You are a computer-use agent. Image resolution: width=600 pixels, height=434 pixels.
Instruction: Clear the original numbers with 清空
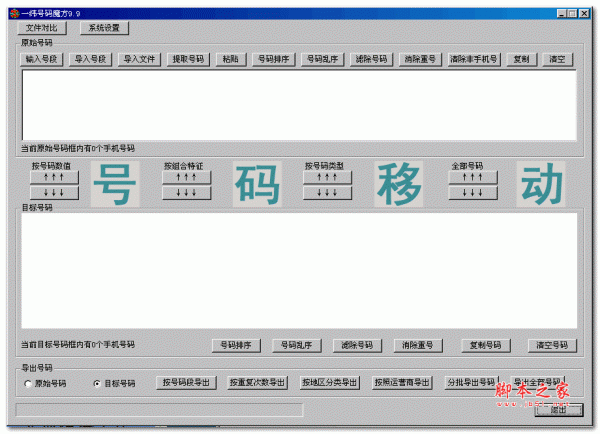558,59
